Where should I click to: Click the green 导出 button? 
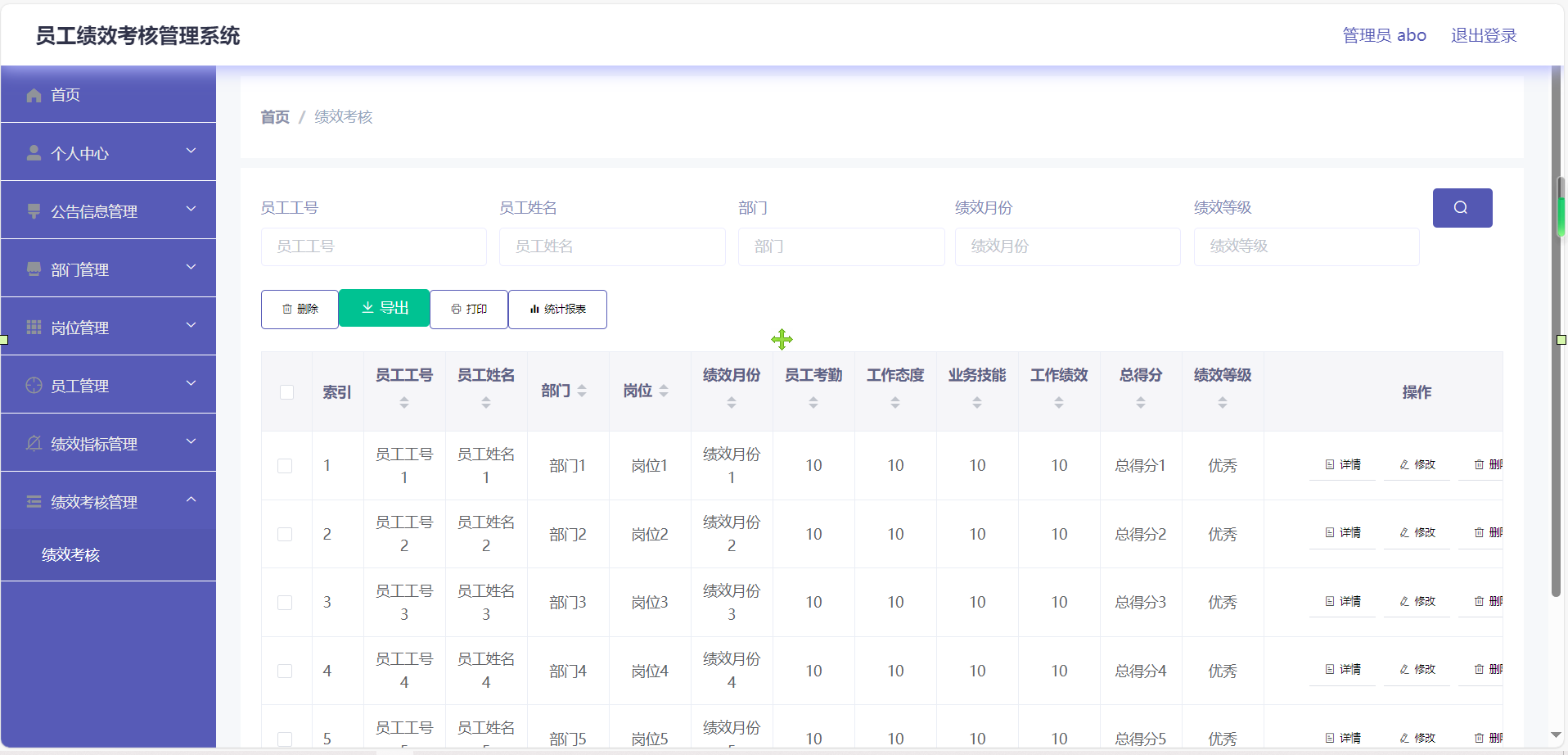coord(385,308)
